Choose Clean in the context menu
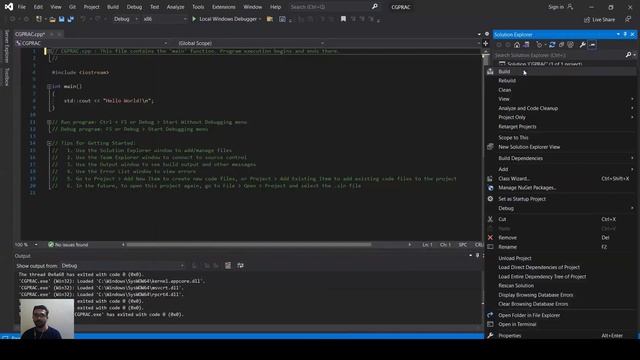Viewport: 640px width, 360px height. pos(560,90)
